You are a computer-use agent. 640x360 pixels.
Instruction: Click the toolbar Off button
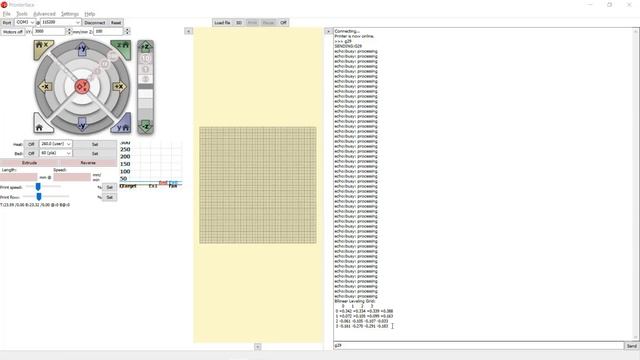coord(283,22)
